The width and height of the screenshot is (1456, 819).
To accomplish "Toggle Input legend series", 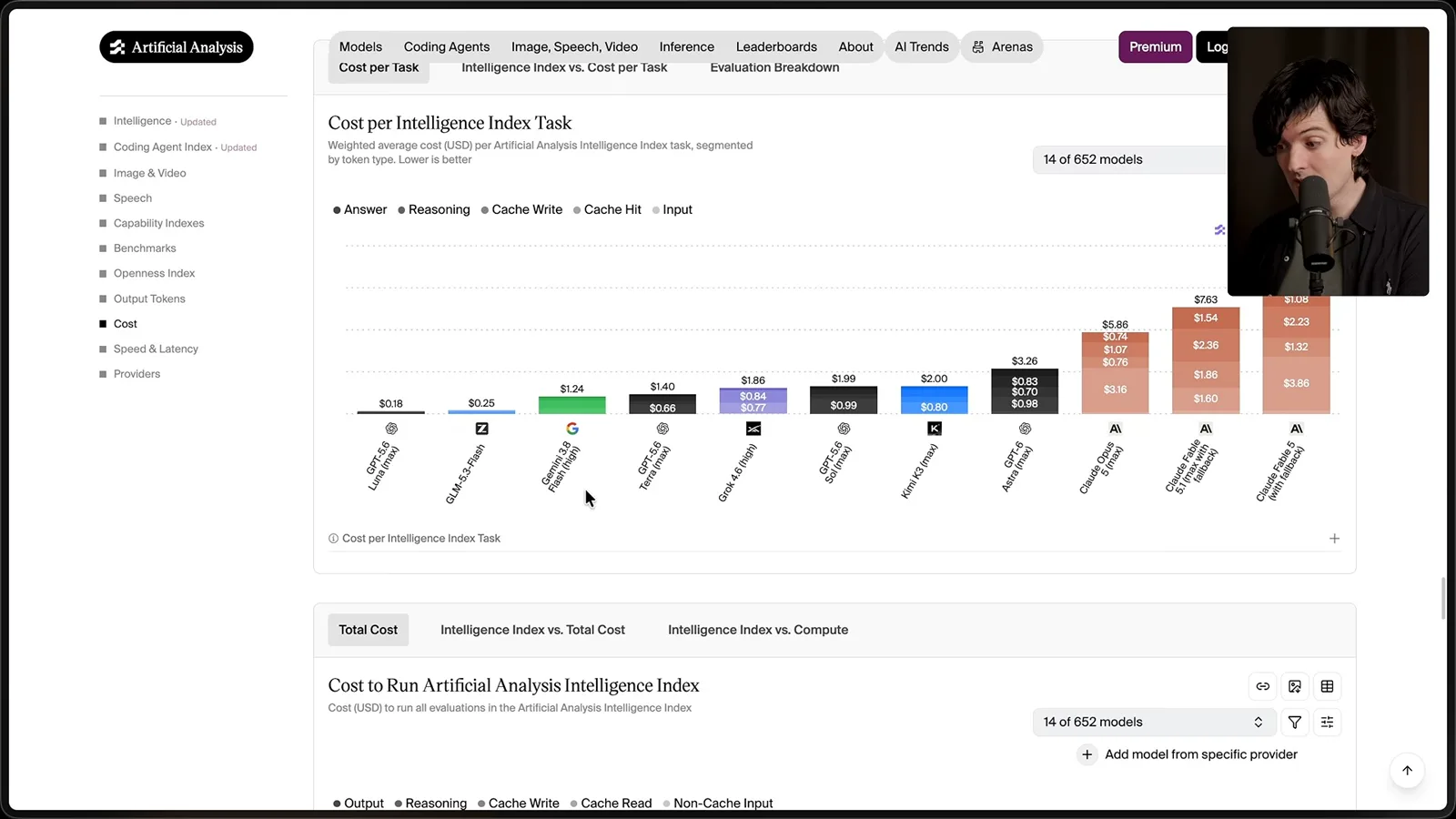I will point(672,209).
